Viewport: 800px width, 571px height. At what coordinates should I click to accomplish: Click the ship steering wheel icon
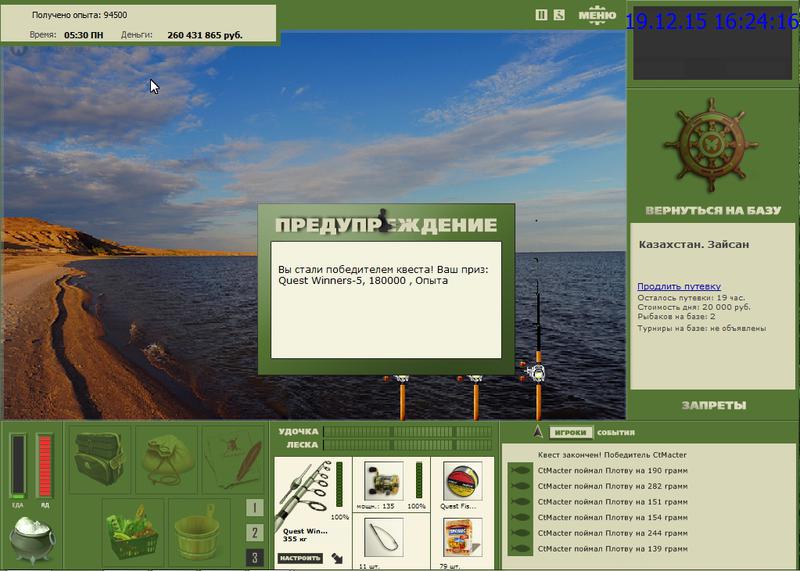[x=711, y=145]
